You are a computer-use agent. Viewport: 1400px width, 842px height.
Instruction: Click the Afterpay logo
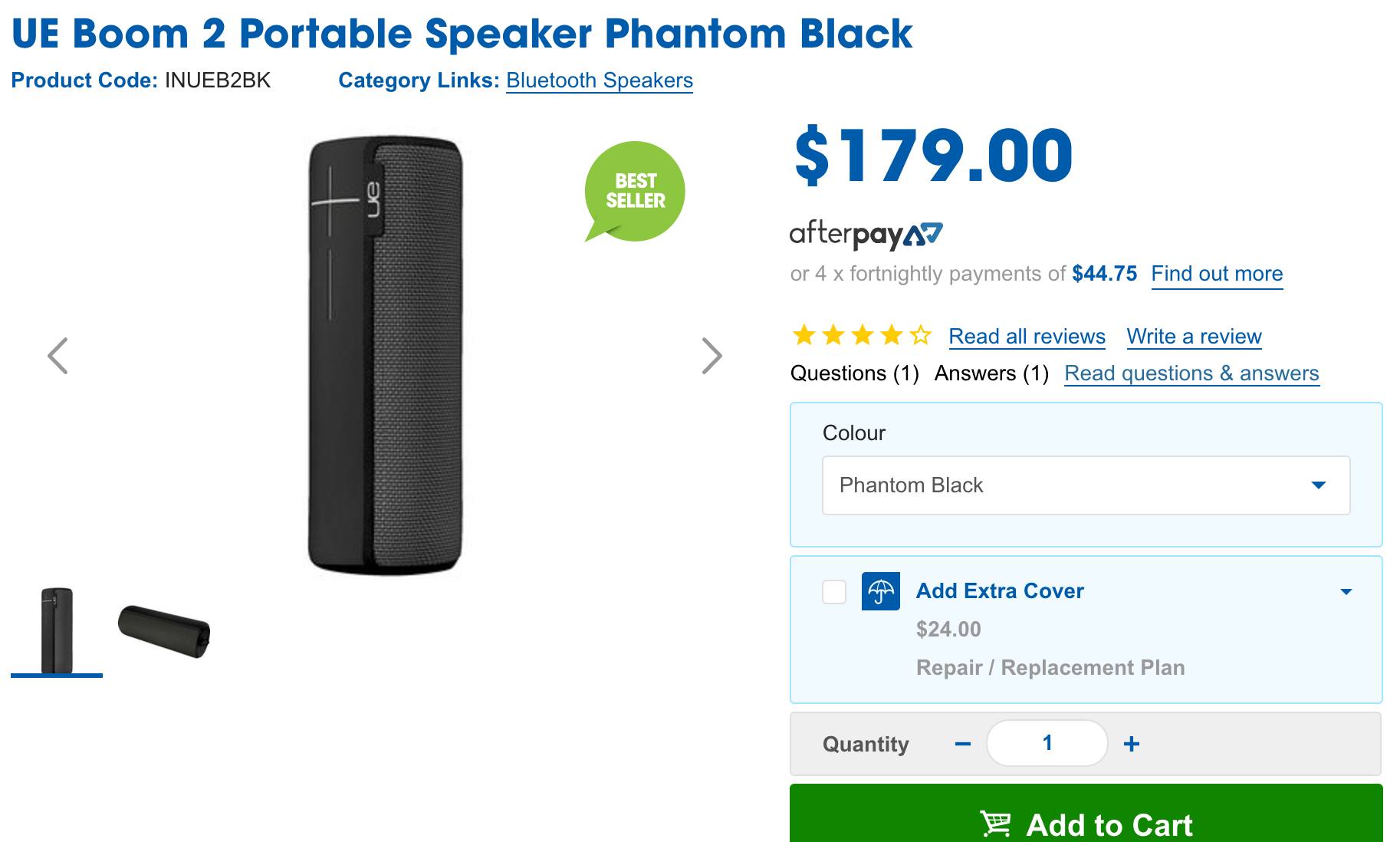[866, 234]
